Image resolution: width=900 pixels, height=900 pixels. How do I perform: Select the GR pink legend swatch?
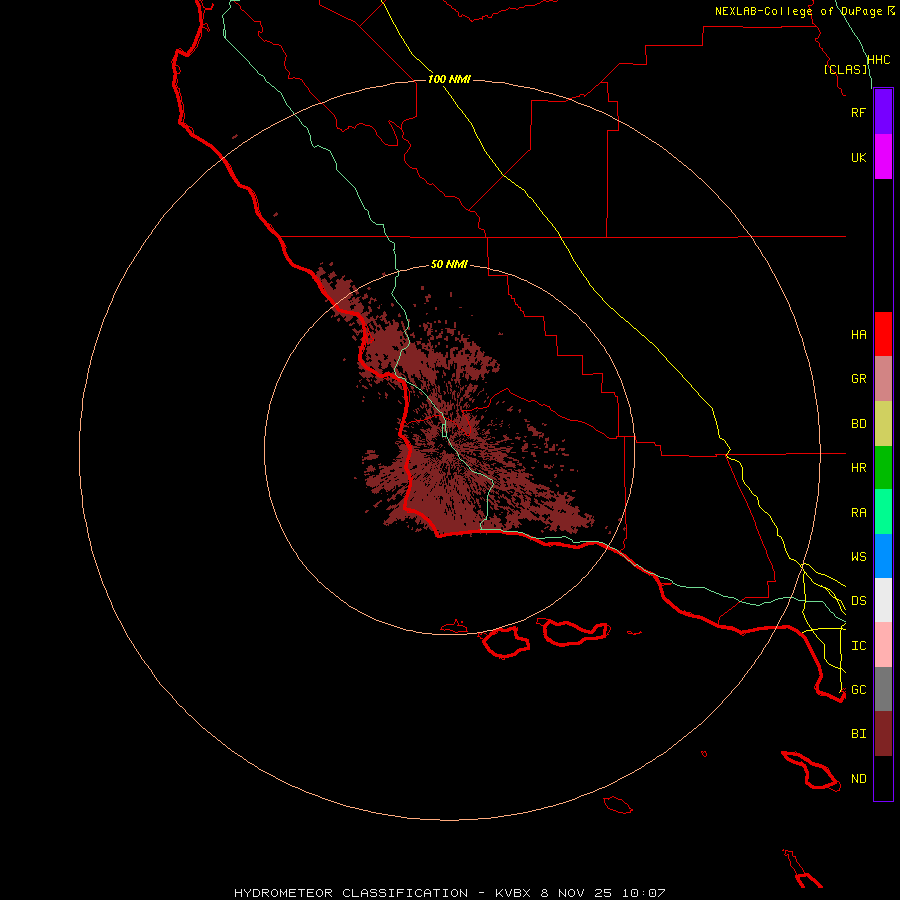coord(883,379)
